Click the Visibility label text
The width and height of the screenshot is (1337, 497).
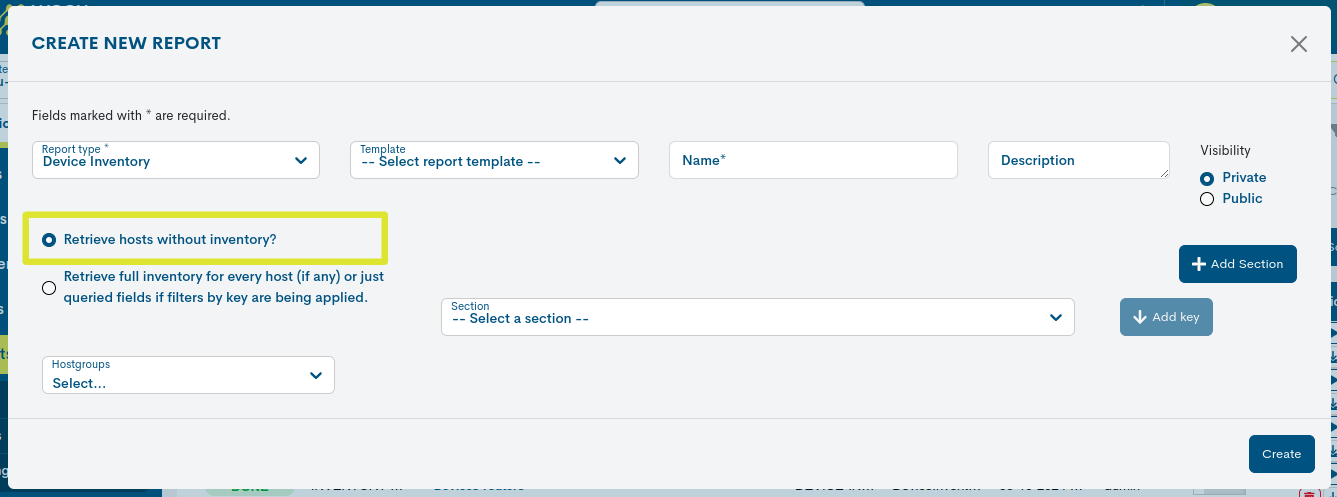[1225, 150]
